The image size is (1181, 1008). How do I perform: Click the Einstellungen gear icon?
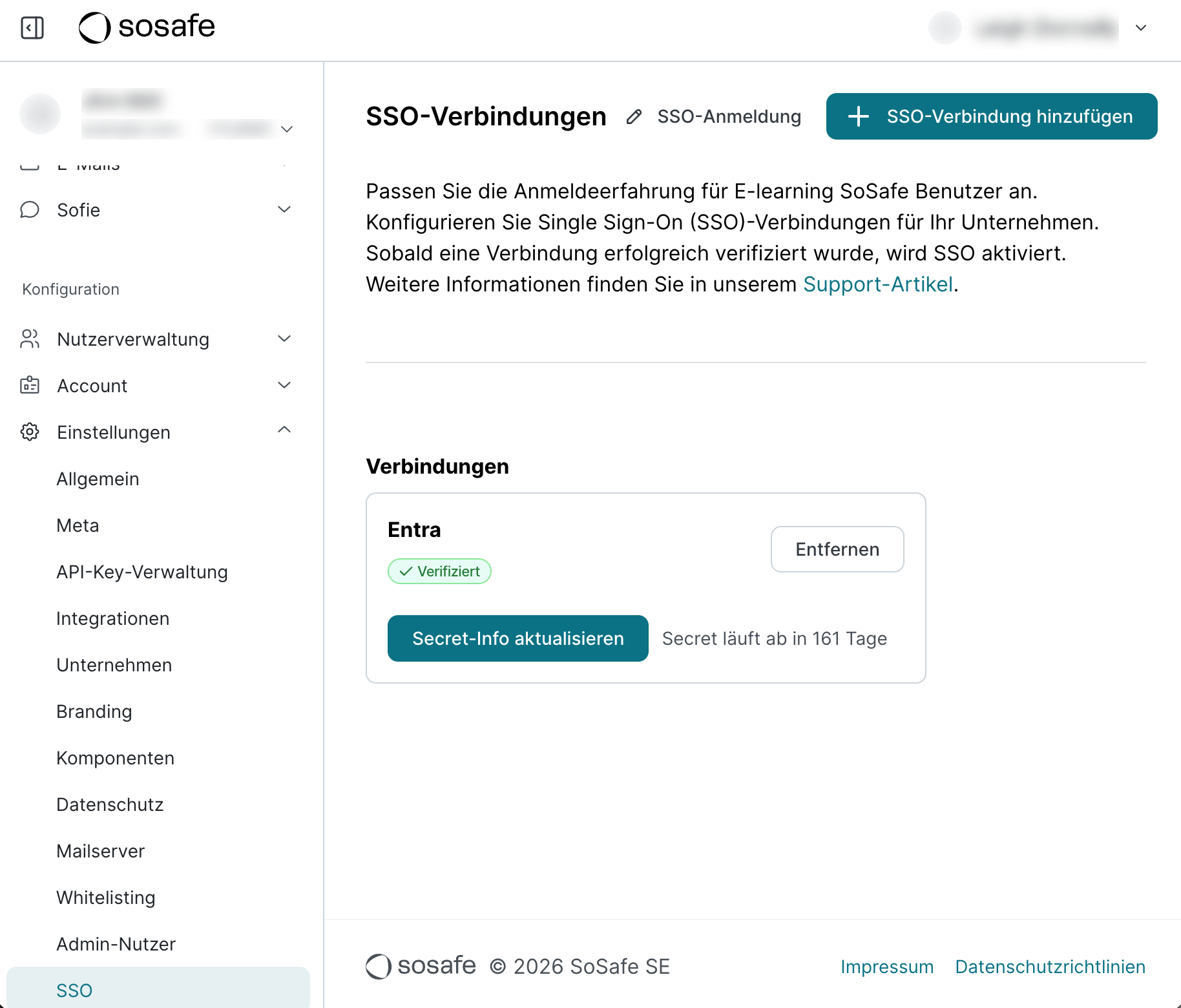(30, 432)
